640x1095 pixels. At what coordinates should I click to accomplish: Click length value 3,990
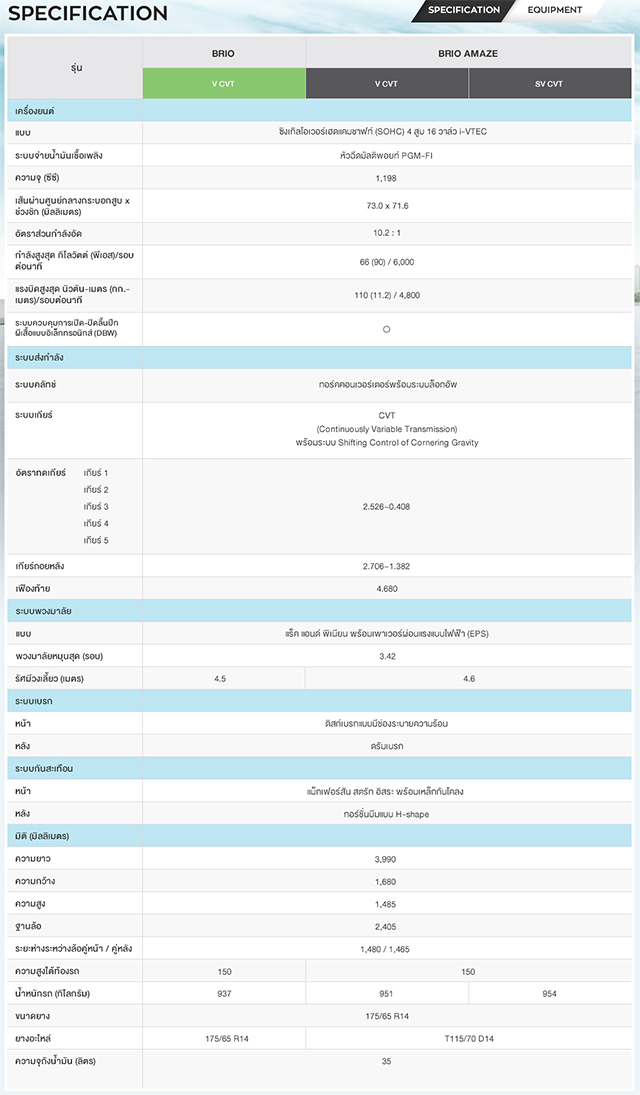[386, 860]
